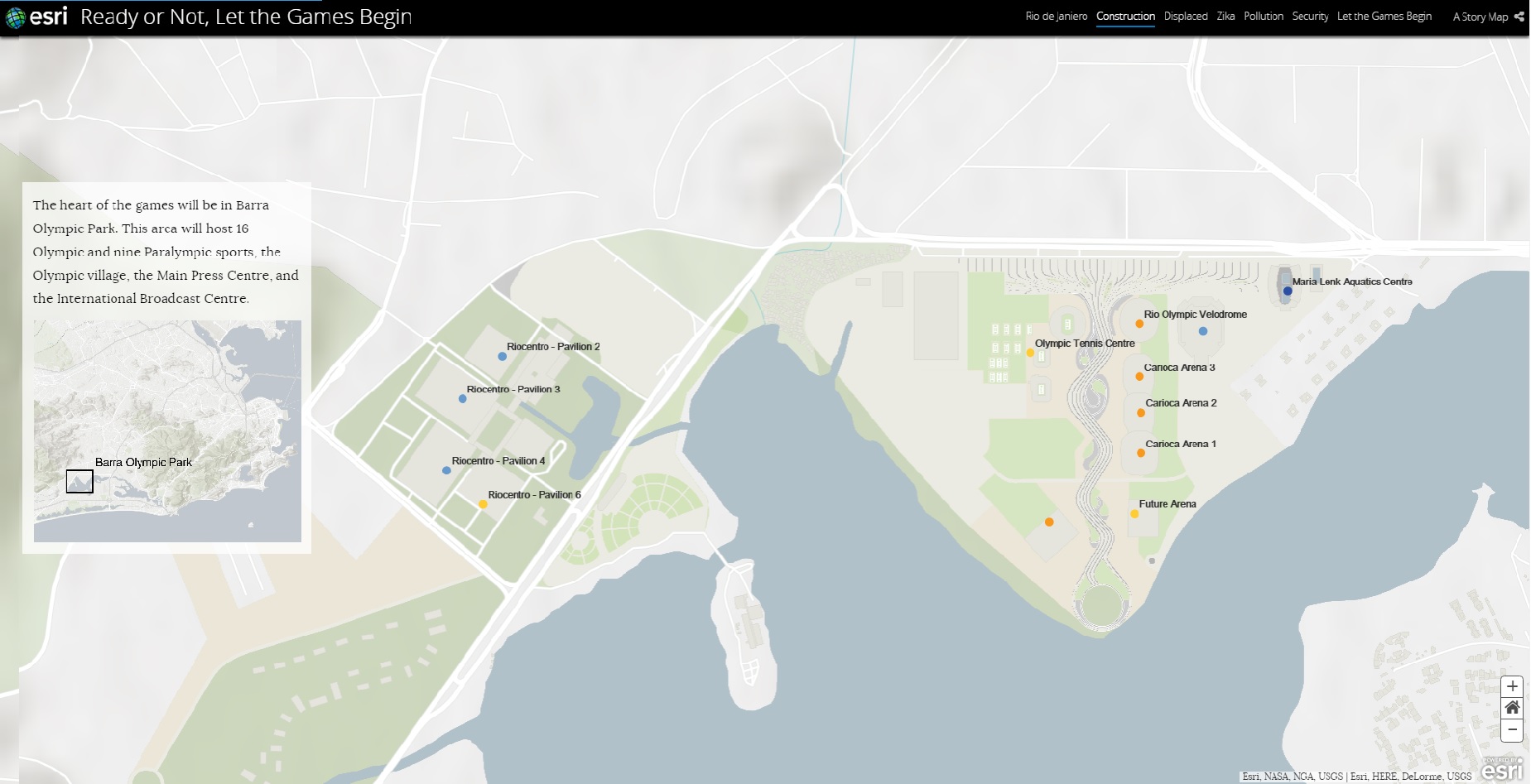1531x784 pixels.
Task: Go to the Zika tab
Action: click(1225, 17)
